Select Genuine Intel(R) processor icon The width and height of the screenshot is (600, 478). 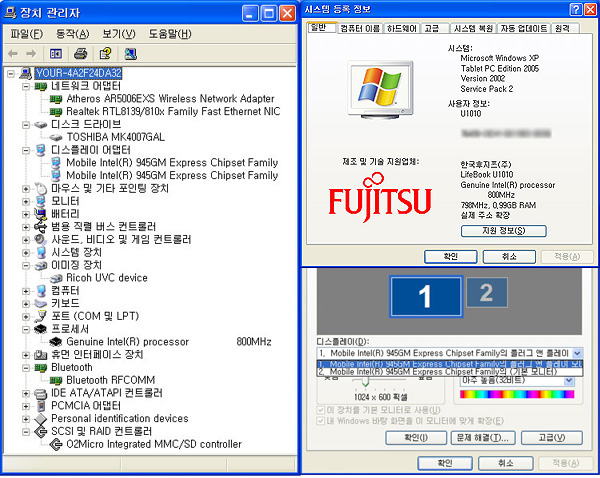[56, 342]
